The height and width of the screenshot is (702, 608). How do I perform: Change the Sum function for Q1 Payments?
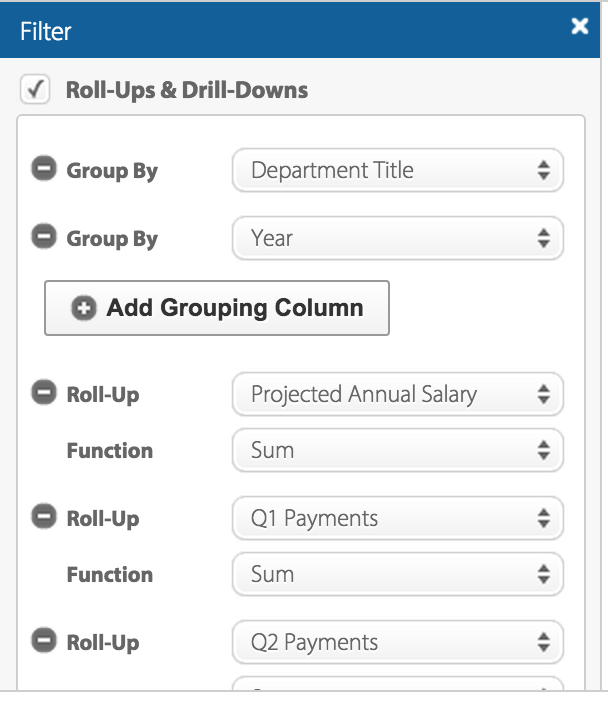click(x=397, y=575)
